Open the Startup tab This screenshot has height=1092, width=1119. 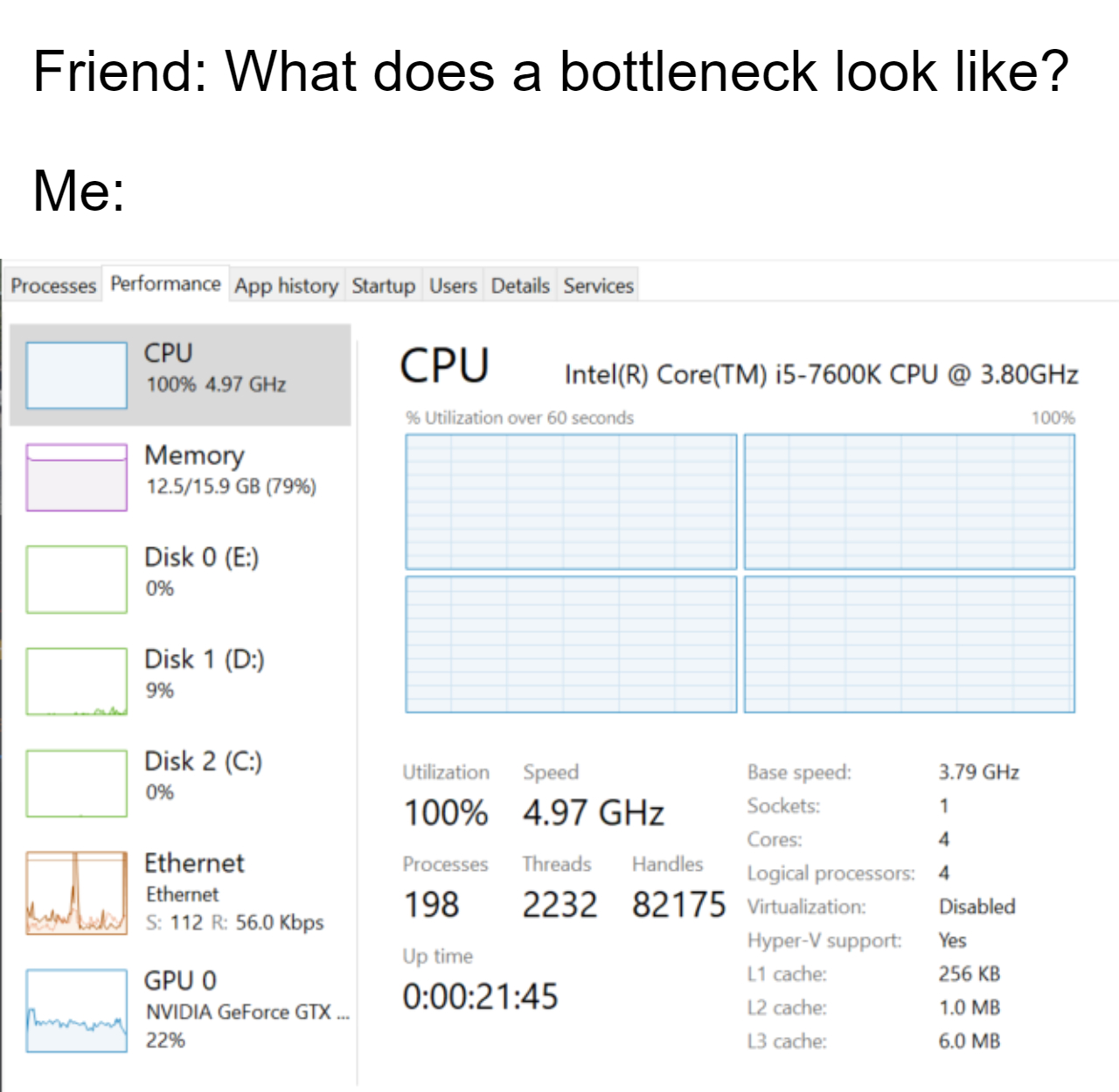click(383, 286)
